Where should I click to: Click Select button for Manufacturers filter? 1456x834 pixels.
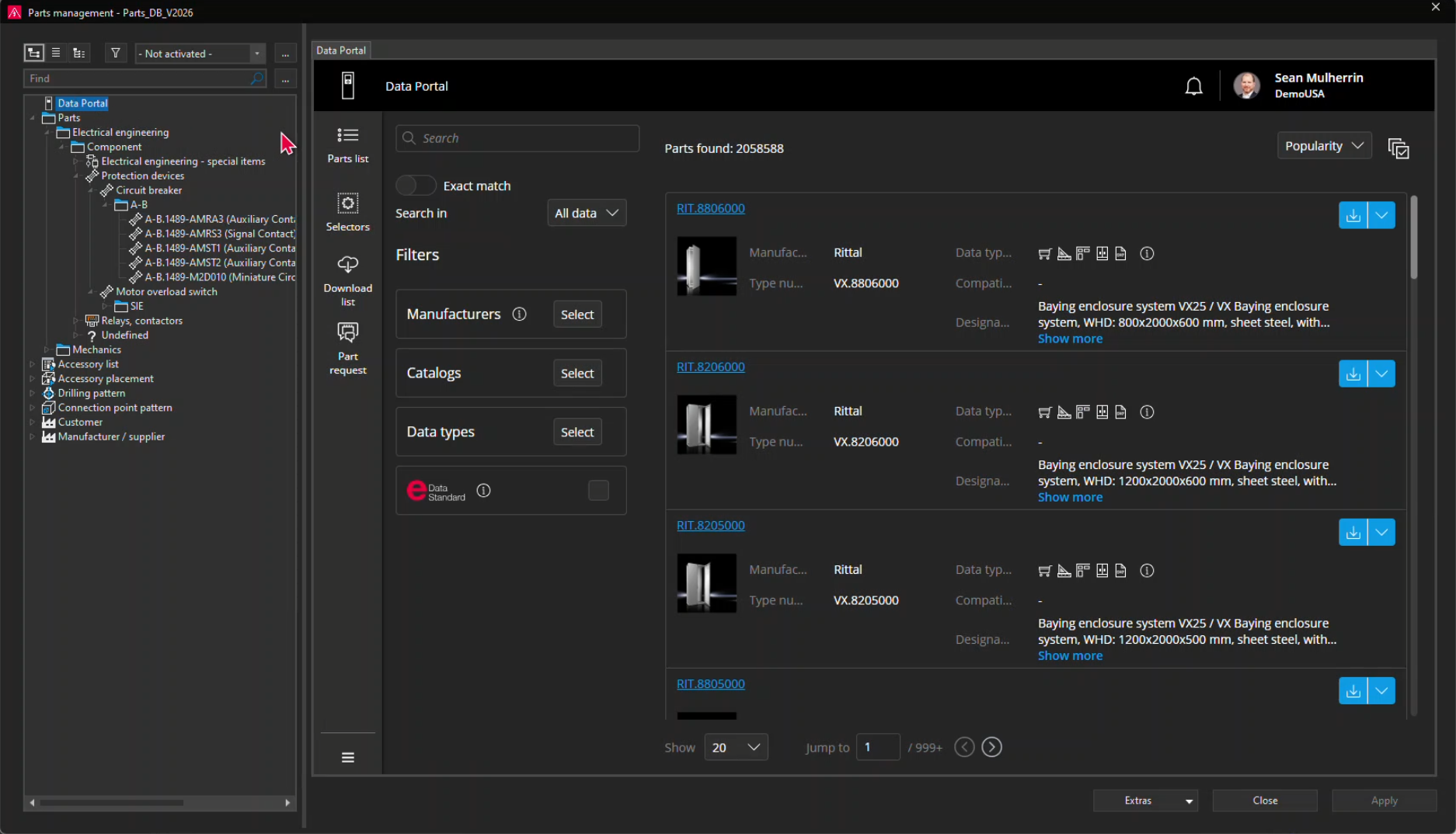pos(576,314)
